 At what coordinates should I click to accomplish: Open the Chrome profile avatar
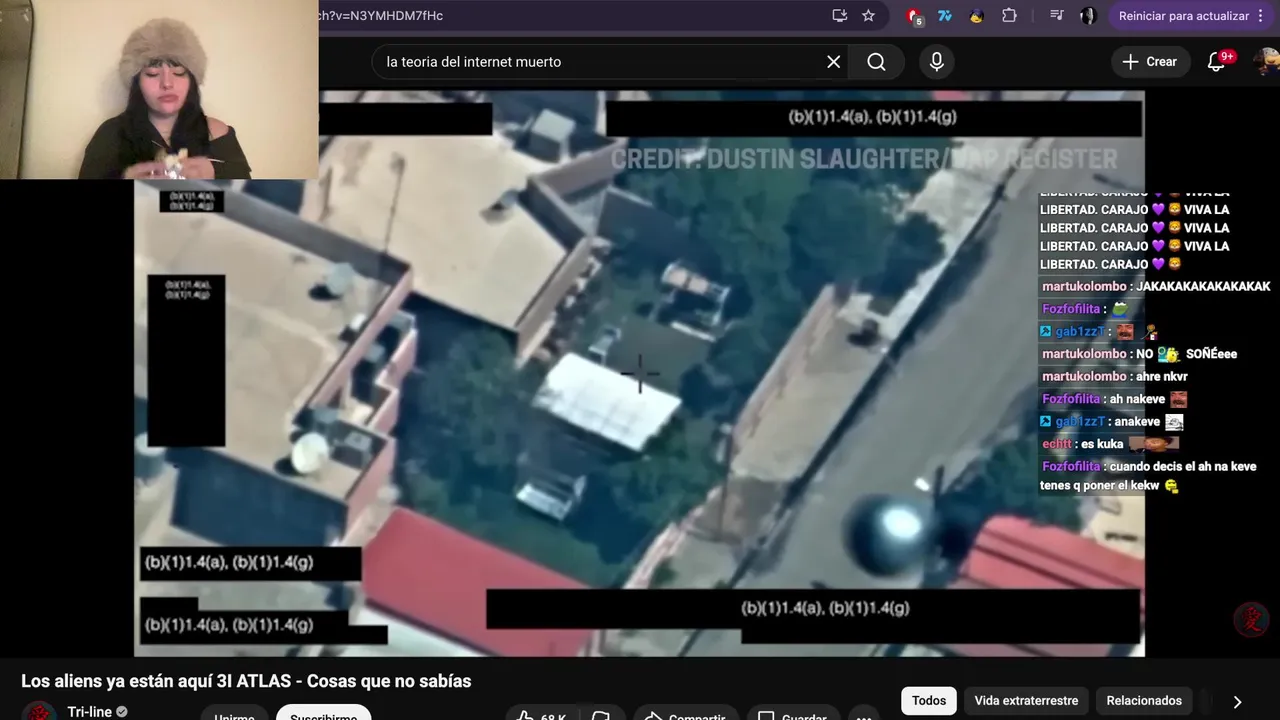pos(1088,15)
